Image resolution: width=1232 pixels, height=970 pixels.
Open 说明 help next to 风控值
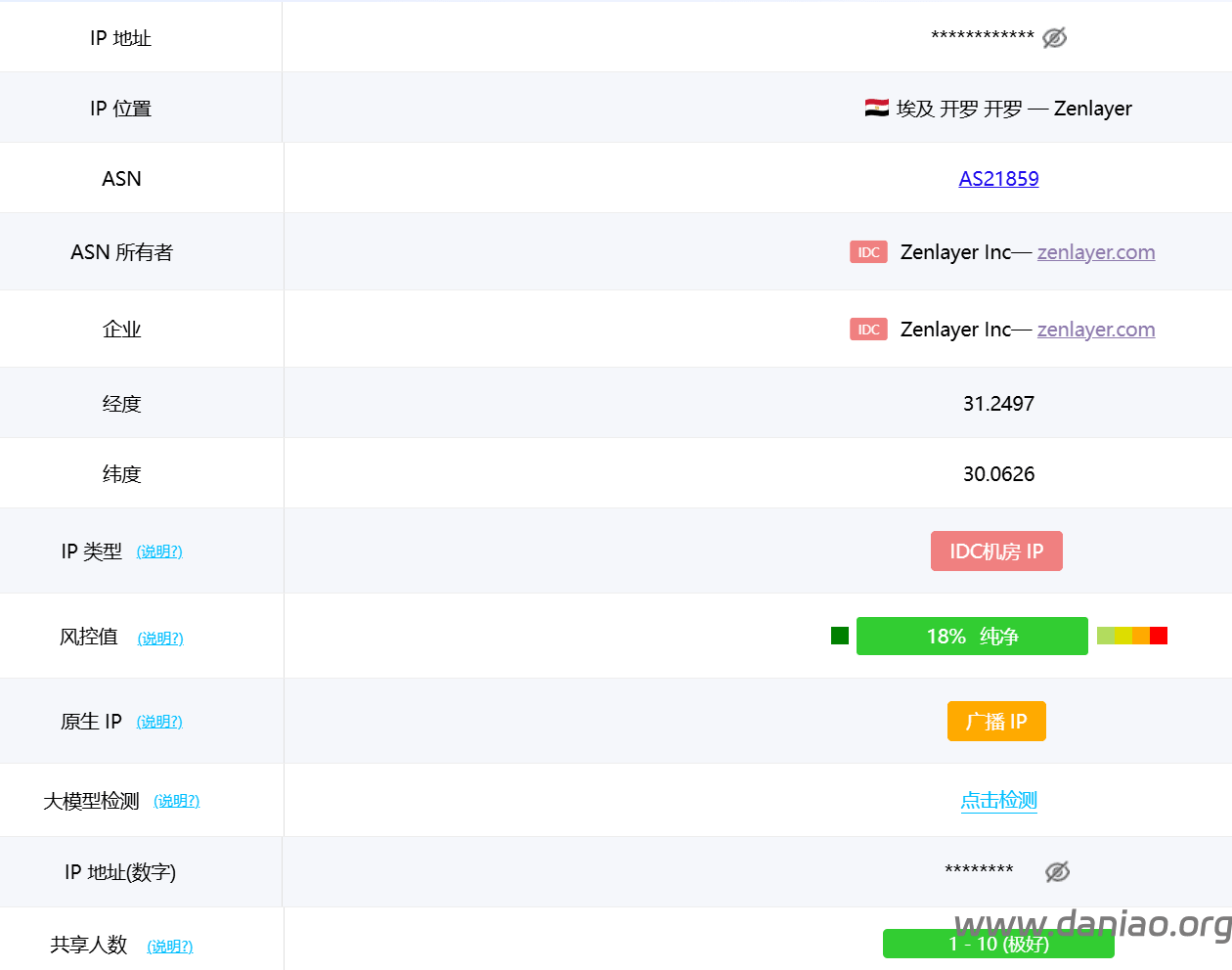[160, 639]
